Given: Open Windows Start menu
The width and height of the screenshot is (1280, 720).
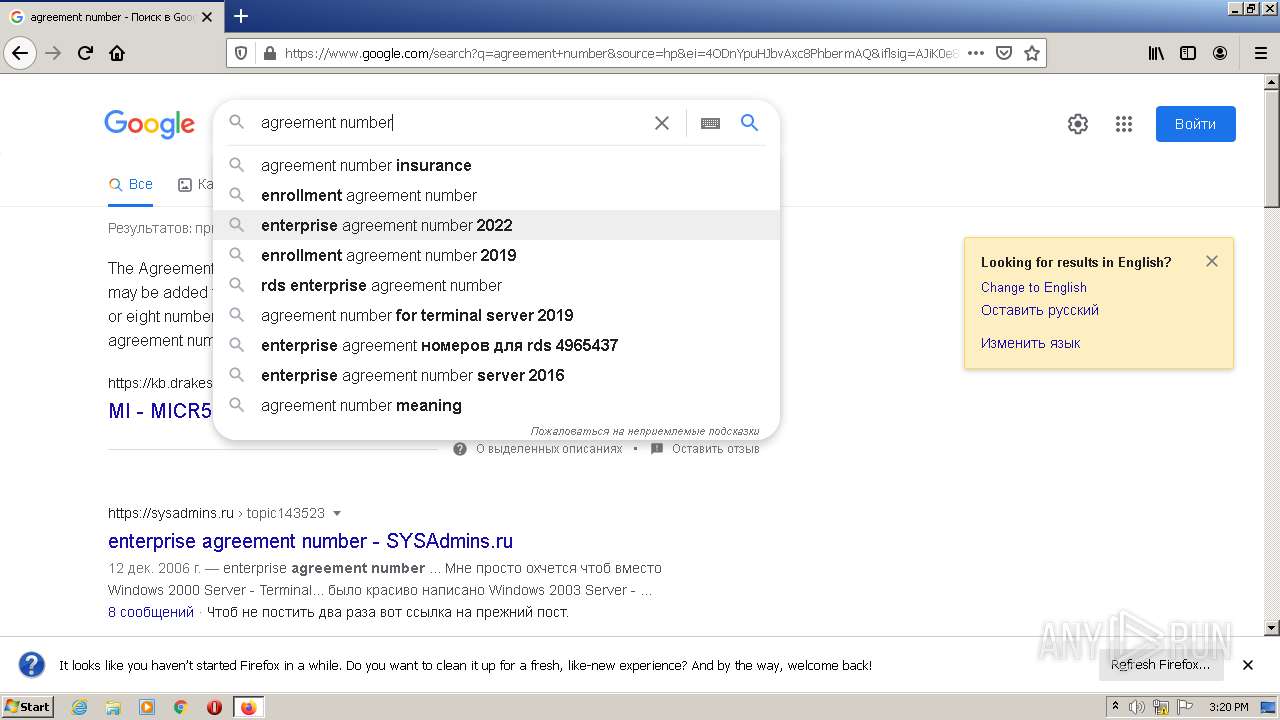Looking at the screenshot, I should (28, 707).
